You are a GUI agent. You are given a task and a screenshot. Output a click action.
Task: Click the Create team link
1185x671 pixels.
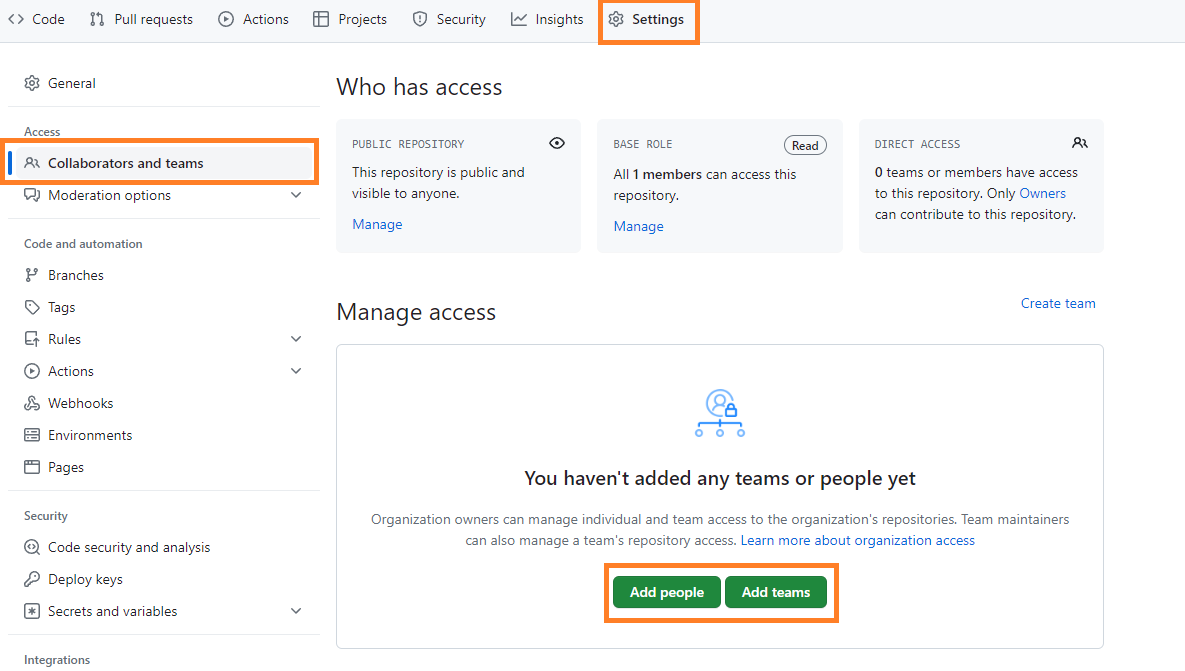coord(1058,303)
